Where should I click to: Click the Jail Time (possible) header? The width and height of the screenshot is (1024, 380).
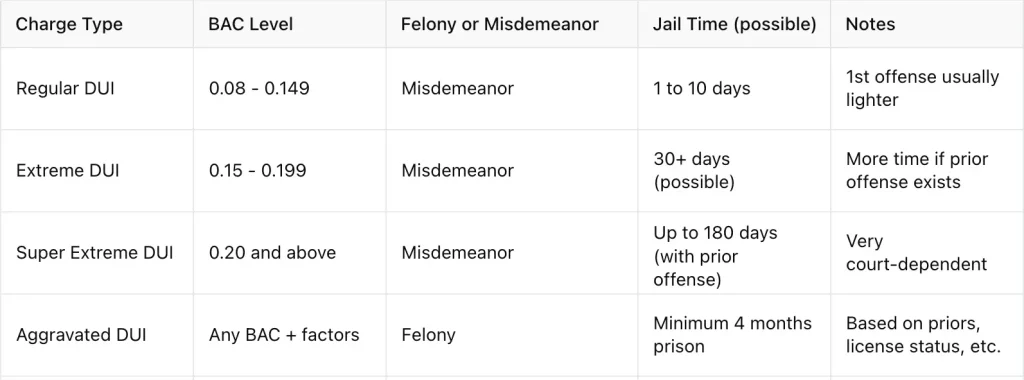click(735, 25)
